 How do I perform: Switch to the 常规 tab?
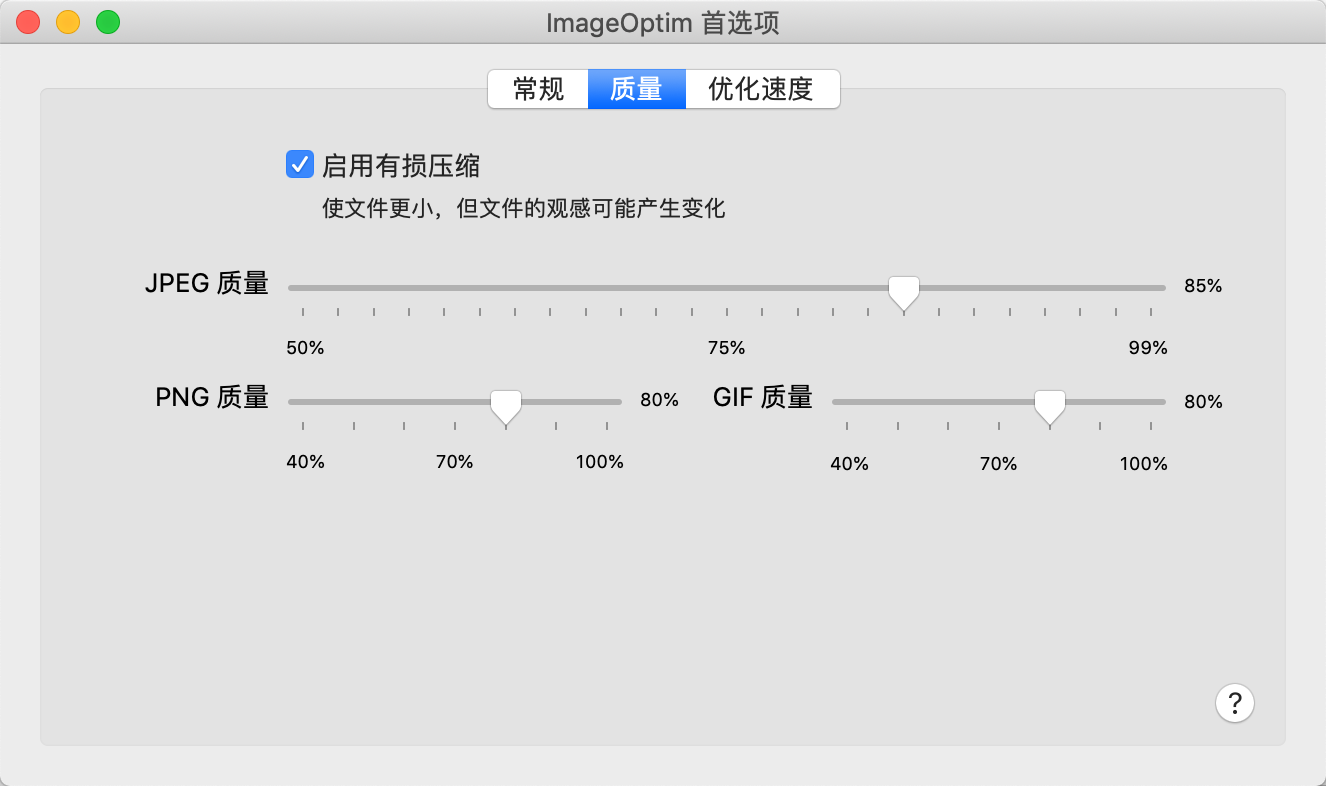coord(538,89)
